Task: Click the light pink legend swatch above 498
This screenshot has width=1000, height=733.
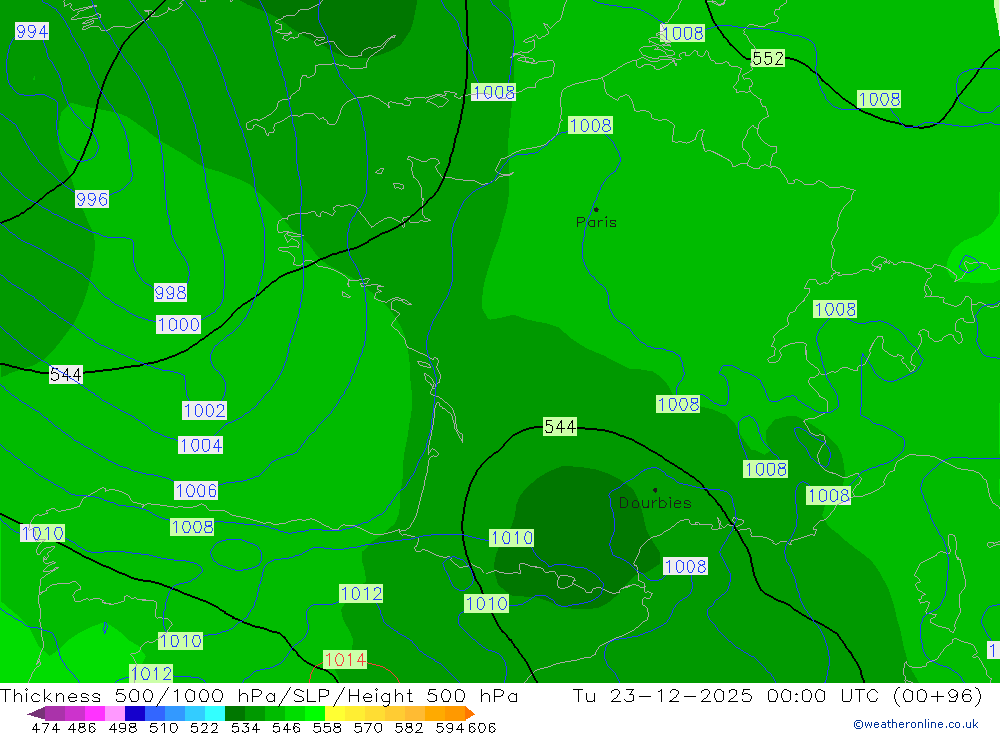Action: click(115, 713)
